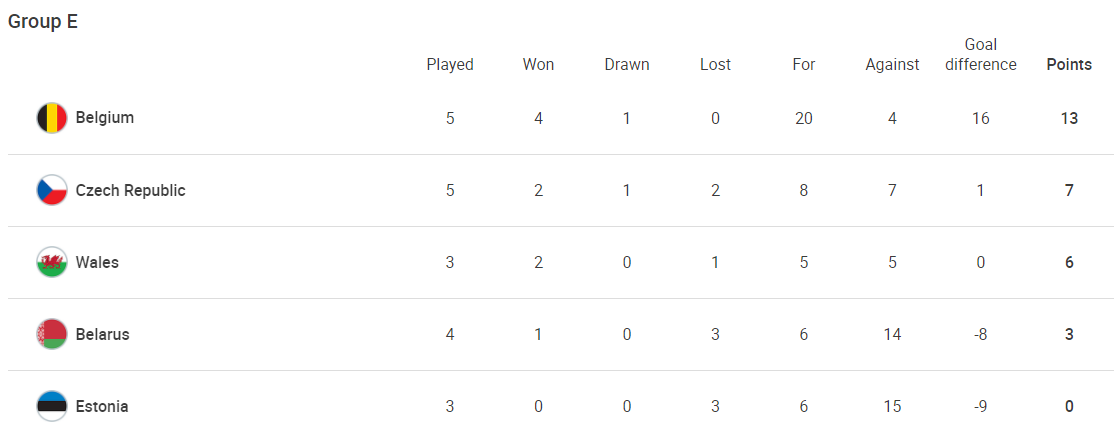1115x446 pixels.
Task: Click the Wales flag icon
Action: click(x=52, y=262)
